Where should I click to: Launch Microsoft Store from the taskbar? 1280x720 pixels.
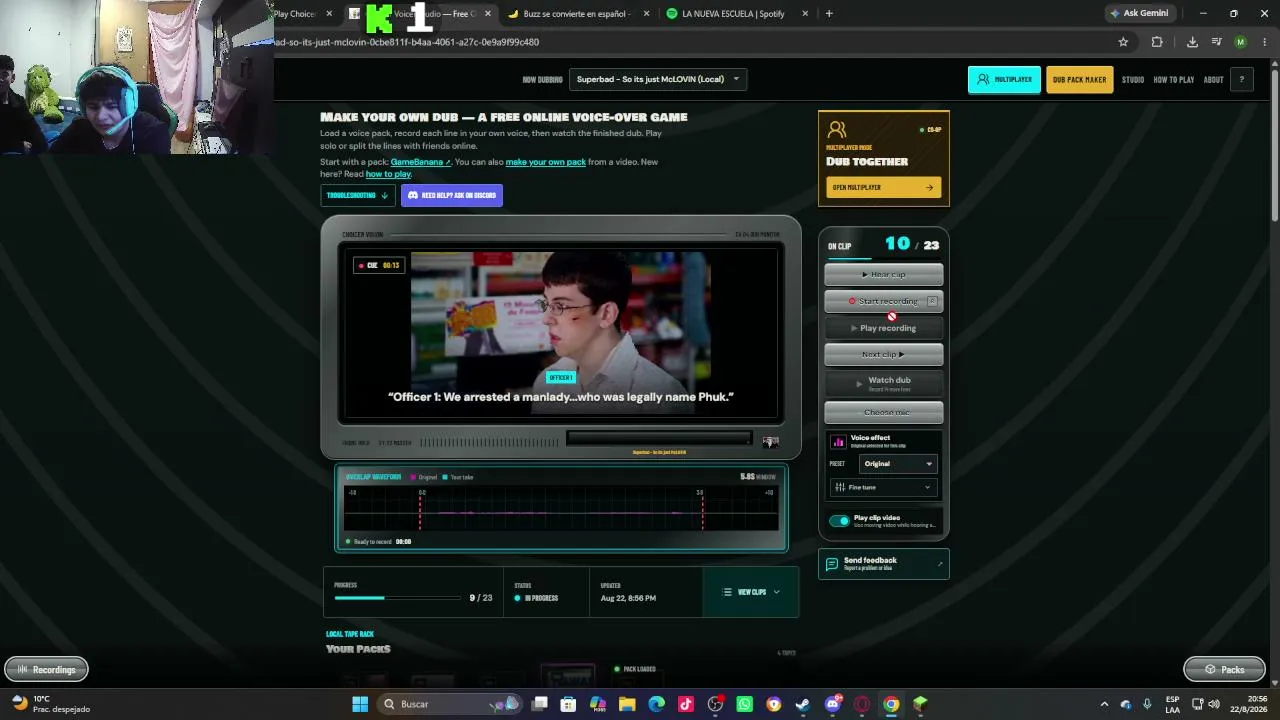569,704
